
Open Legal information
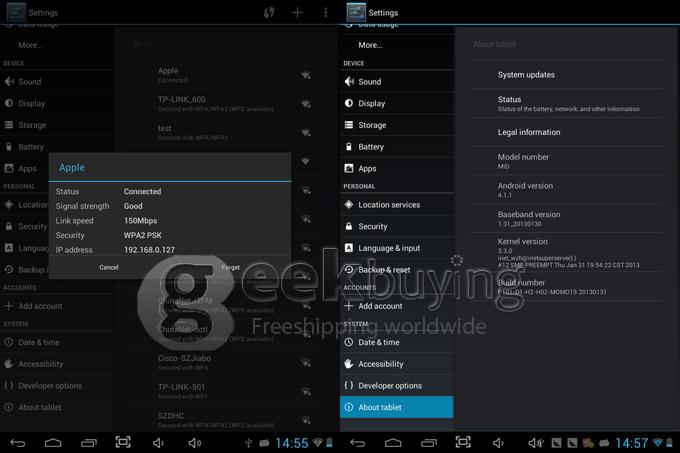click(566, 132)
